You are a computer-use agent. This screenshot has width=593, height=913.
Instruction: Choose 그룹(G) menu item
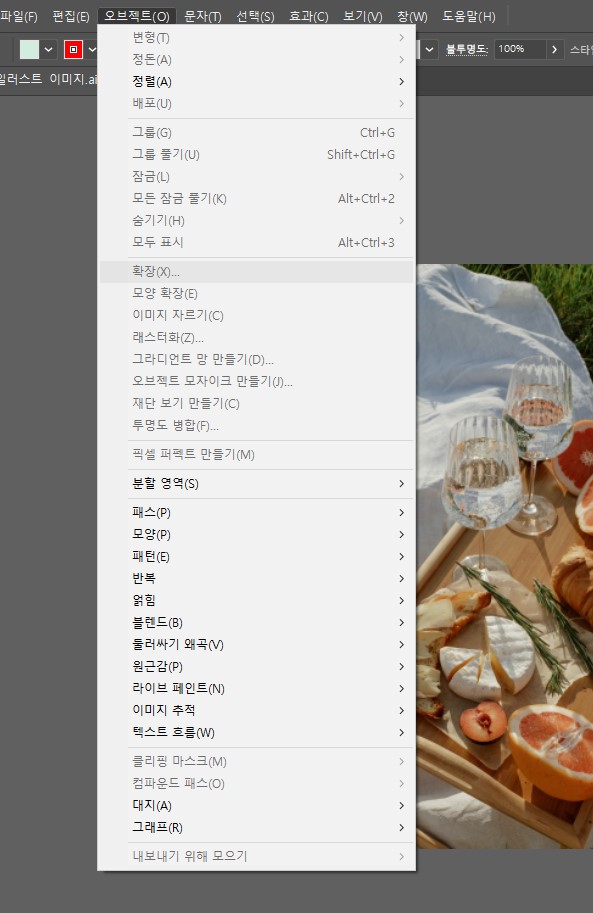click(256, 133)
